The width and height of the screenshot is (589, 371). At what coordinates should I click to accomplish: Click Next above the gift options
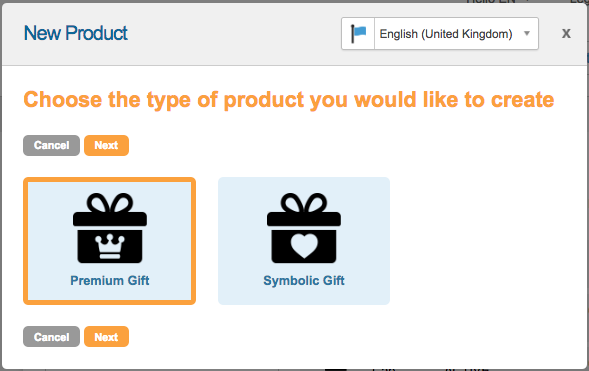pyautogui.click(x=106, y=145)
